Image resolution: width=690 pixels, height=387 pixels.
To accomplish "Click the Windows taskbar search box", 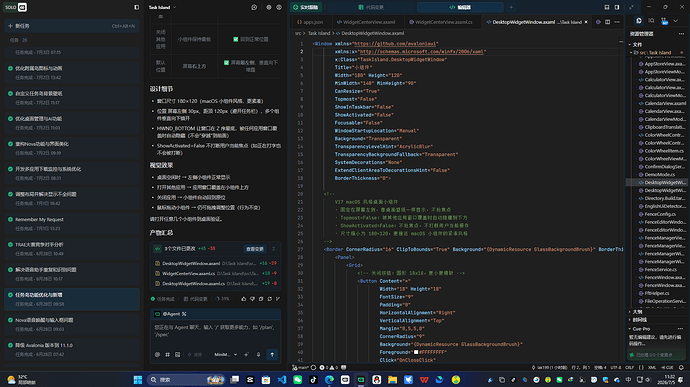I will coord(187,380).
